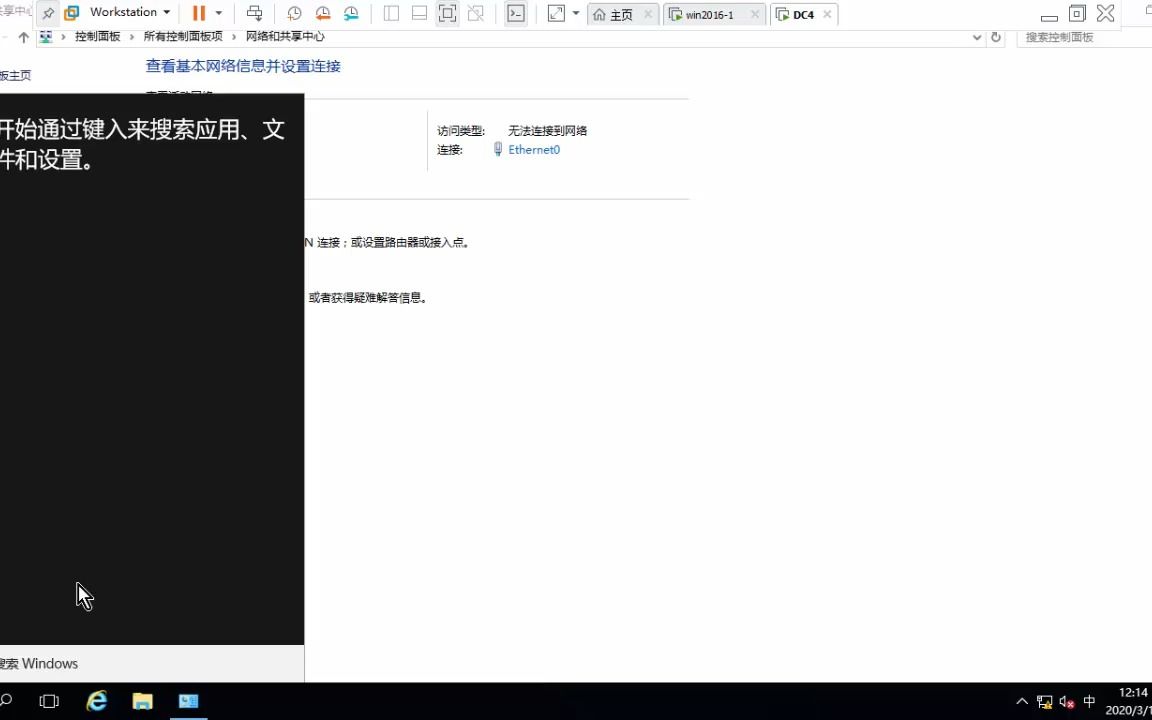
Task: Click 控制面板 in the breadcrumb
Action: pyautogui.click(x=98, y=36)
